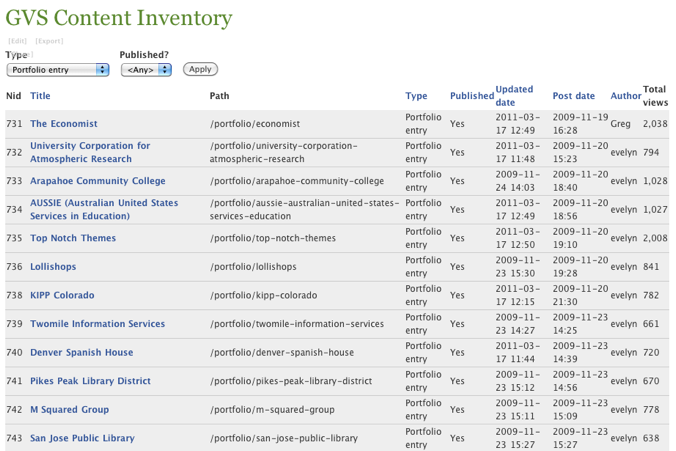Select the path /portfolio/lollishops
The height and width of the screenshot is (451, 676).
[253, 266]
